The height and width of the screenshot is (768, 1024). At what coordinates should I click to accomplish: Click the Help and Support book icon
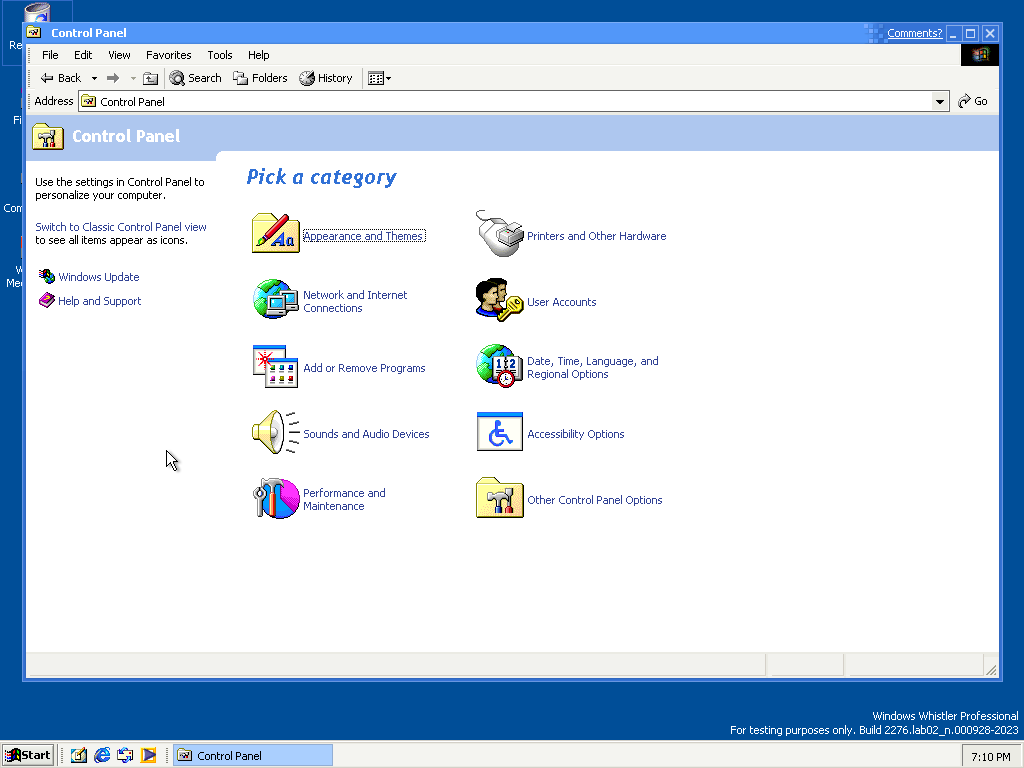pos(46,300)
